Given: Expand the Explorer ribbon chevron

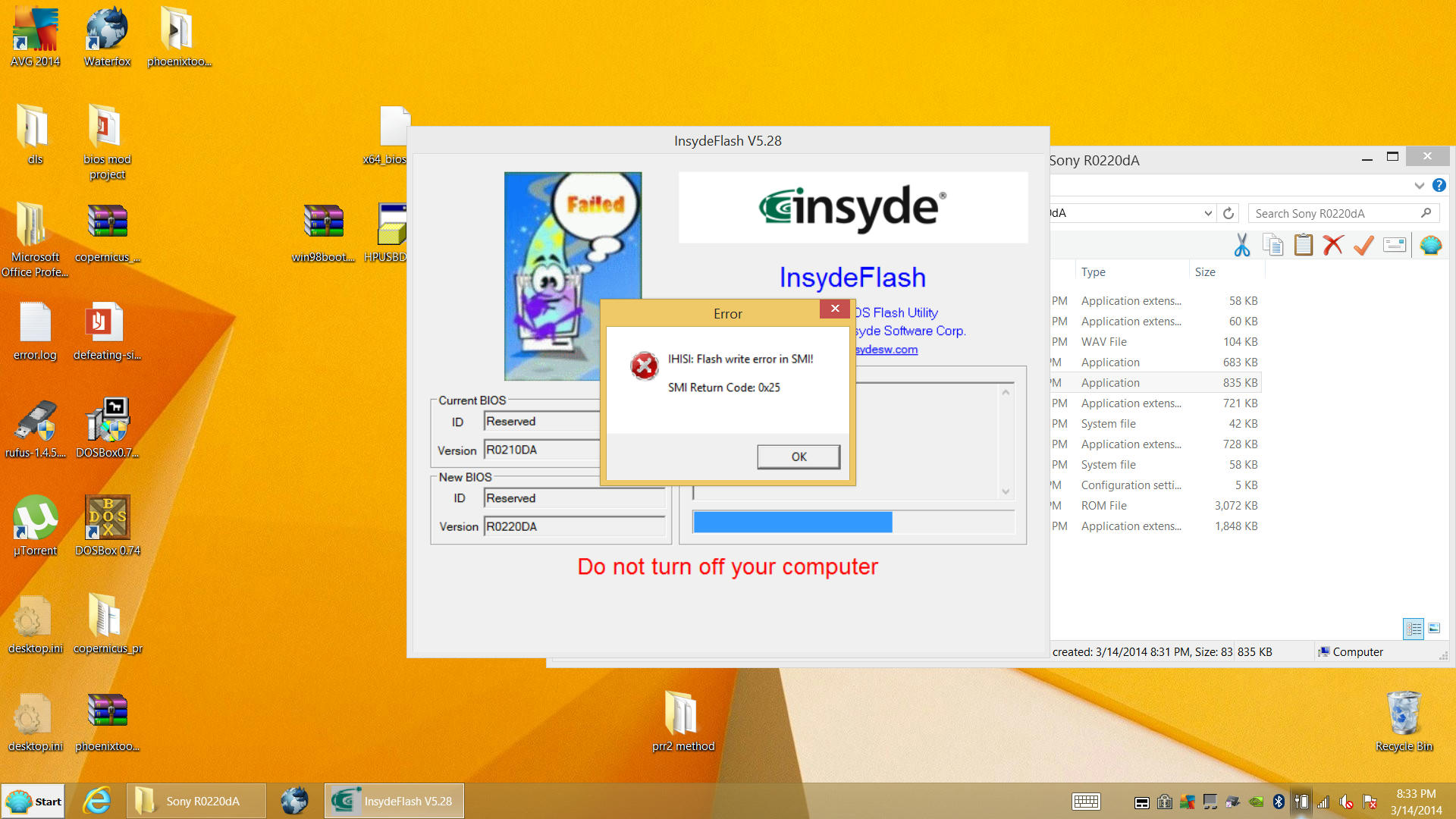Looking at the screenshot, I should [x=1419, y=185].
